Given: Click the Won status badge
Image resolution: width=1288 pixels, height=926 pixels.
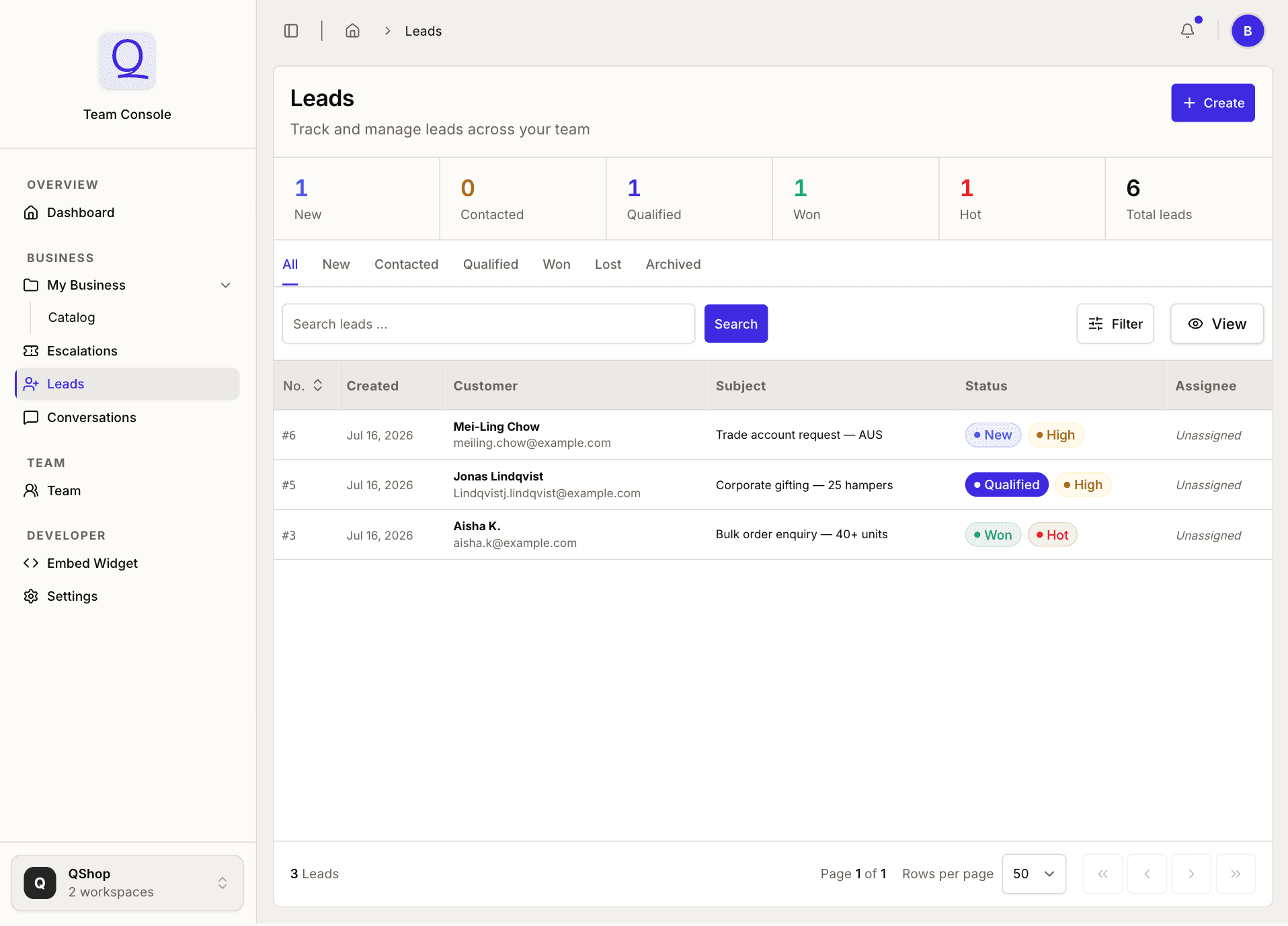Looking at the screenshot, I should coord(993,535).
